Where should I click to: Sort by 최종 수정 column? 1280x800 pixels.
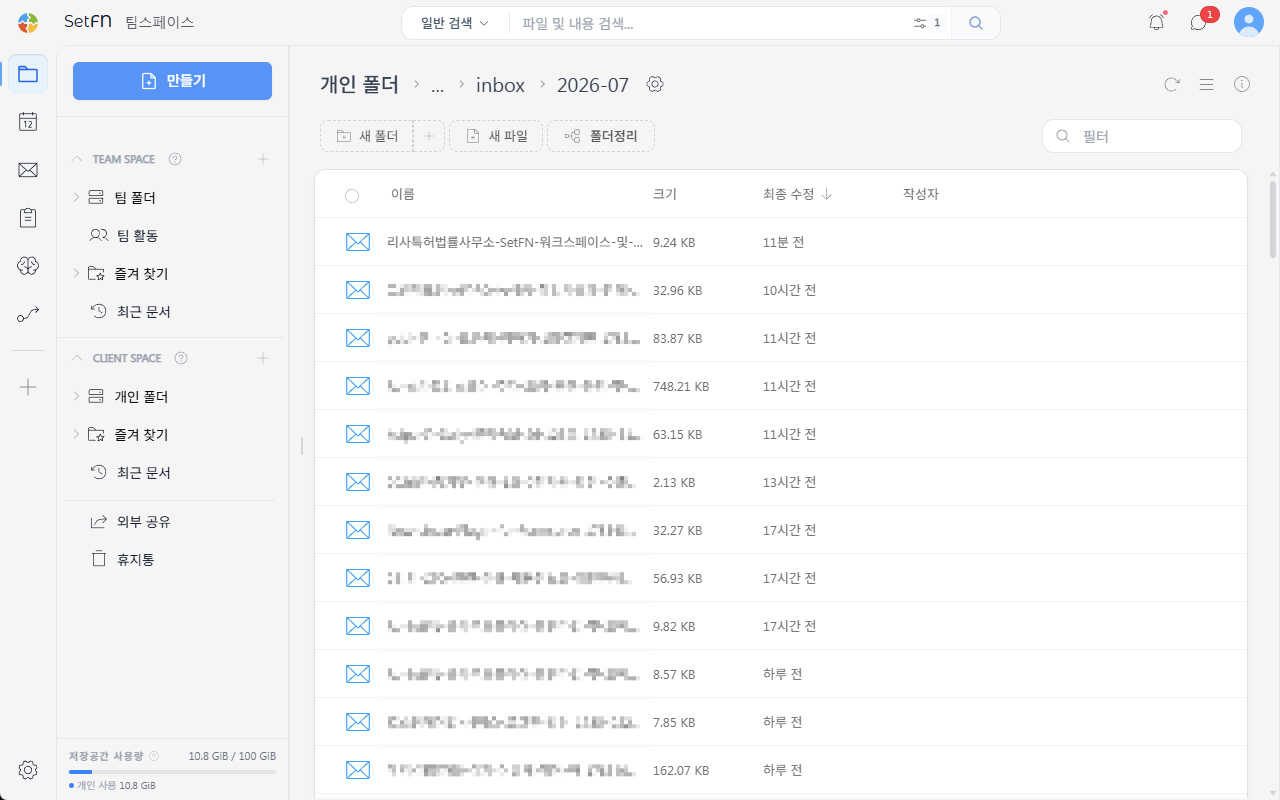point(798,194)
